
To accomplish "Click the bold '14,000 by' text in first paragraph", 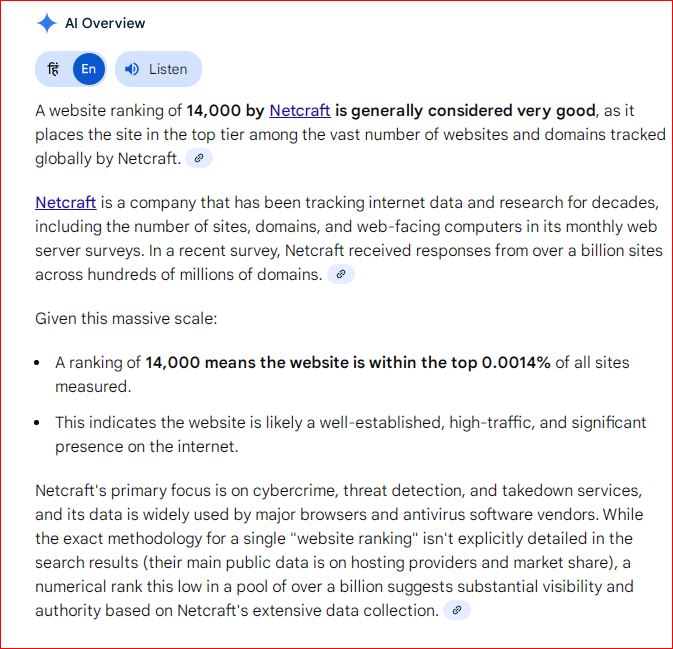I will (225, 110).
